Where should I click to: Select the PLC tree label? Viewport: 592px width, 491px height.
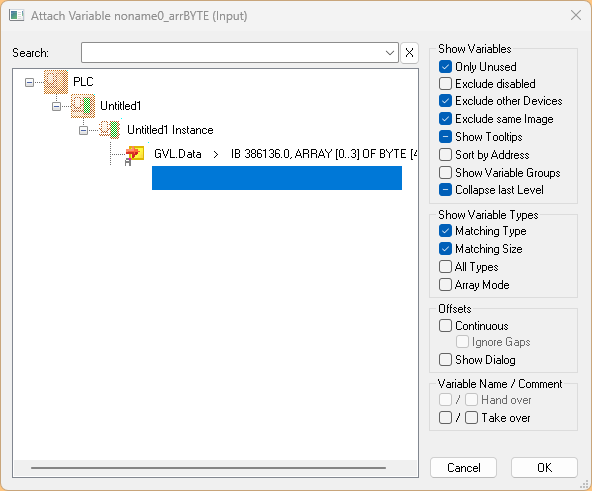[x=83, y=82]
